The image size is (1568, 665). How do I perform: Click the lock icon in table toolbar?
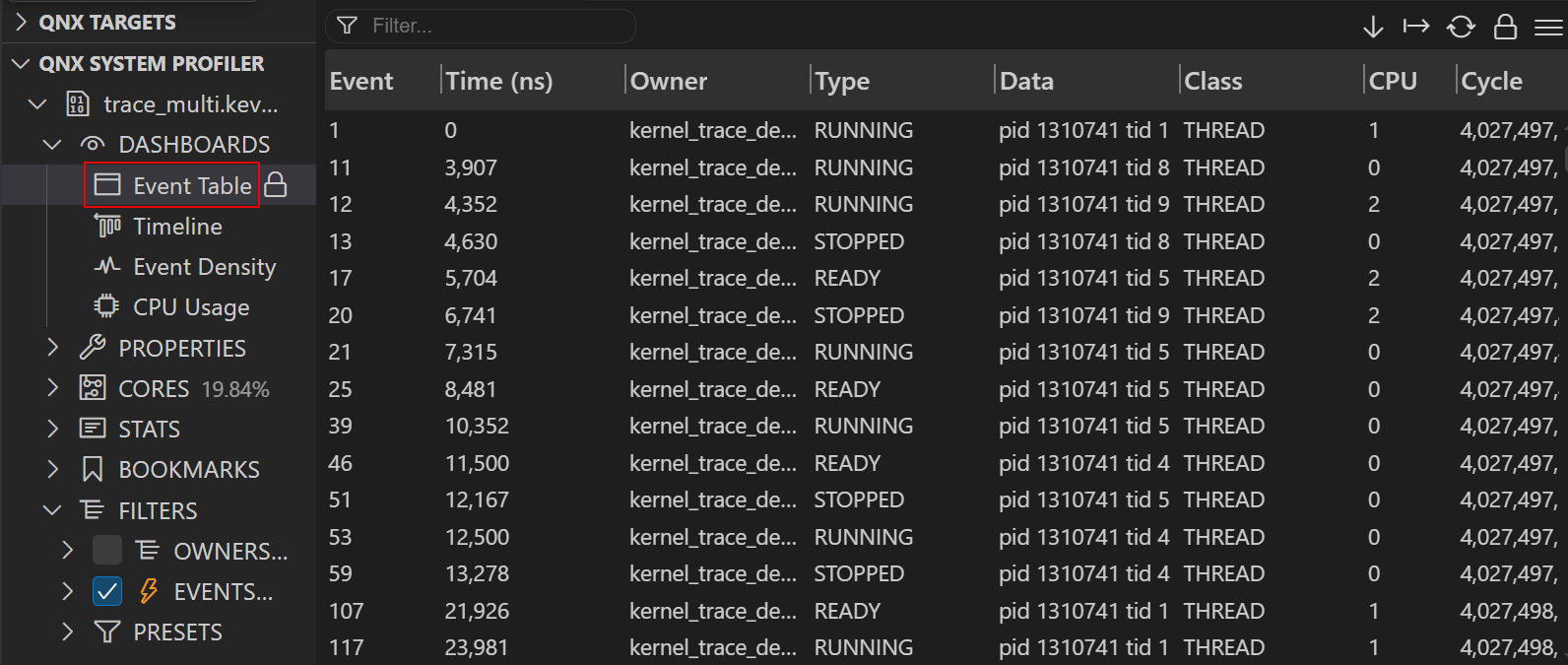point(1505,27)
